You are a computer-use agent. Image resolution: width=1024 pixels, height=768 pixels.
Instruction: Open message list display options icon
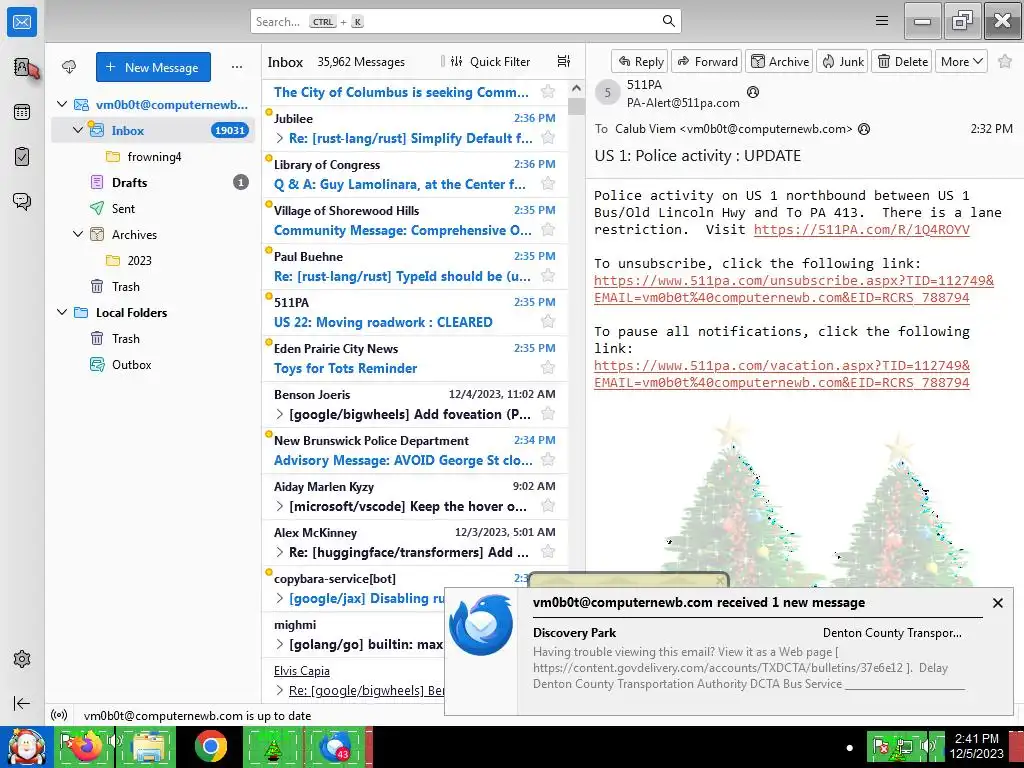(564, 61)
